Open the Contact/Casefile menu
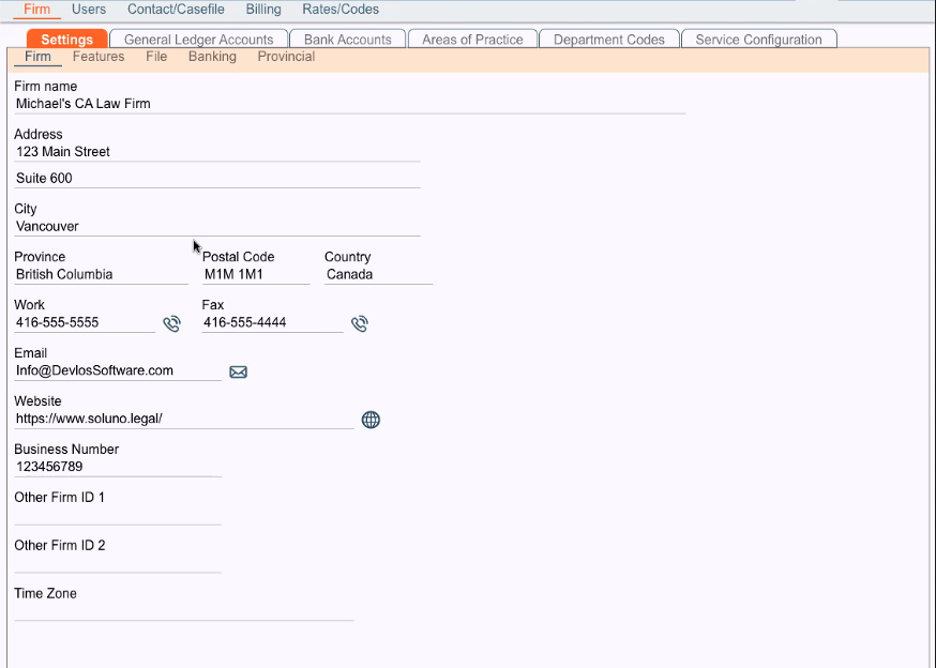Image resolution: width=936 pixels, height=668 pixels. pyautogui.click(x=176, y=10)
